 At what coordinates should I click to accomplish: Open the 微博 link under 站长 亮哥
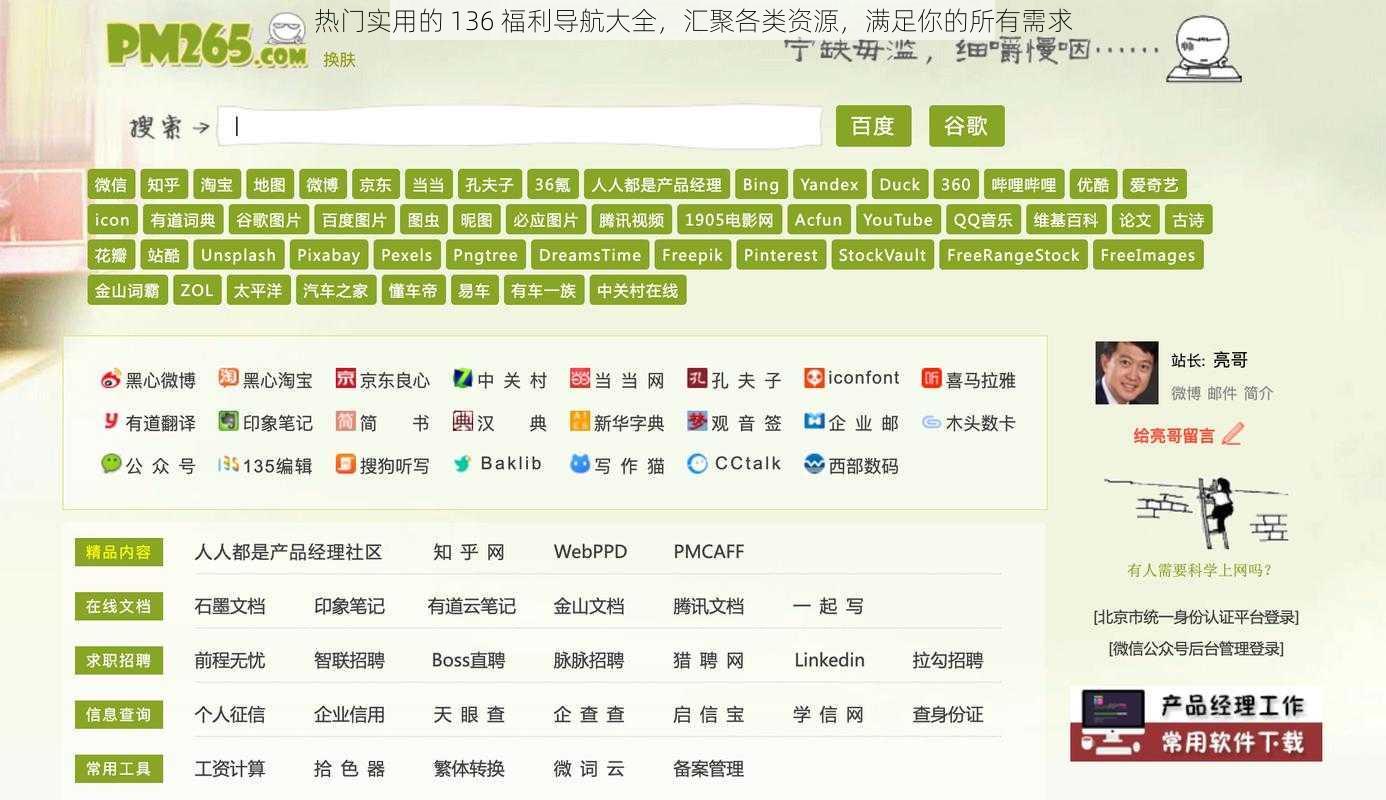point(1186,394)
